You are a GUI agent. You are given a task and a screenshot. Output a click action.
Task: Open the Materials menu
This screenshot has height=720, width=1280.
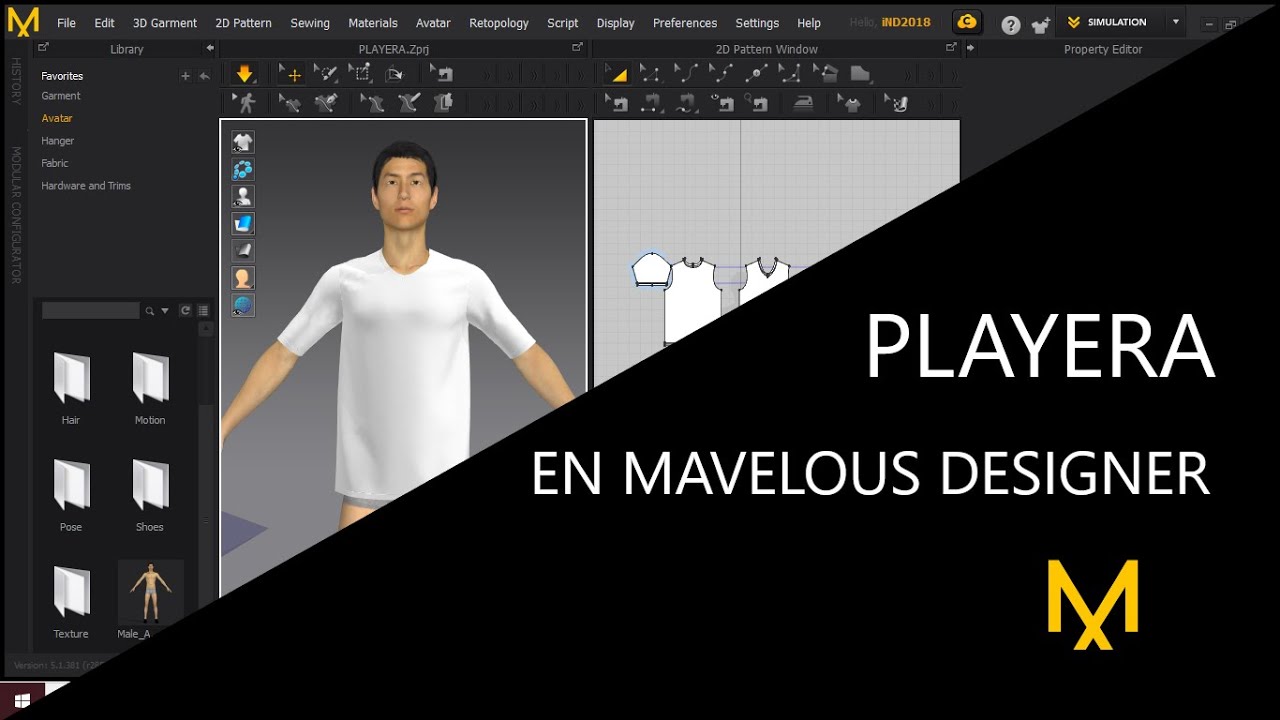(x=373, y=23)
